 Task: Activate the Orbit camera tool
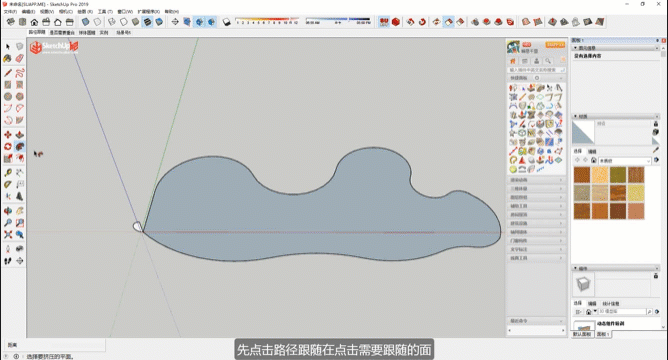pyautogui.click(x=8, y=211)
